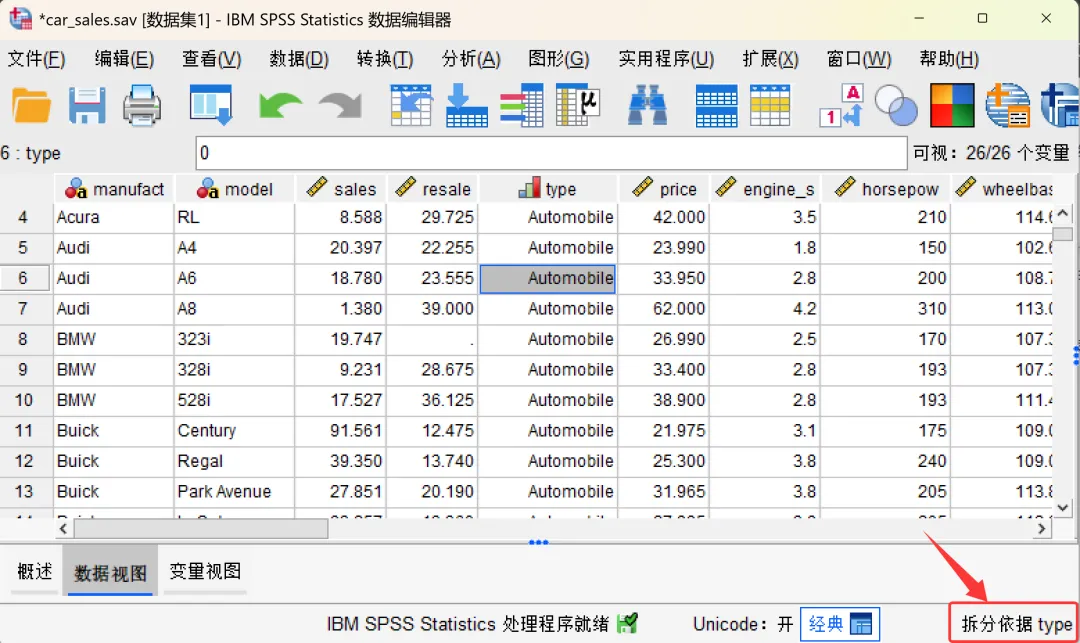Screen dimensions: 1080x643
Task: Open data document folder icon
Action: 31,105
